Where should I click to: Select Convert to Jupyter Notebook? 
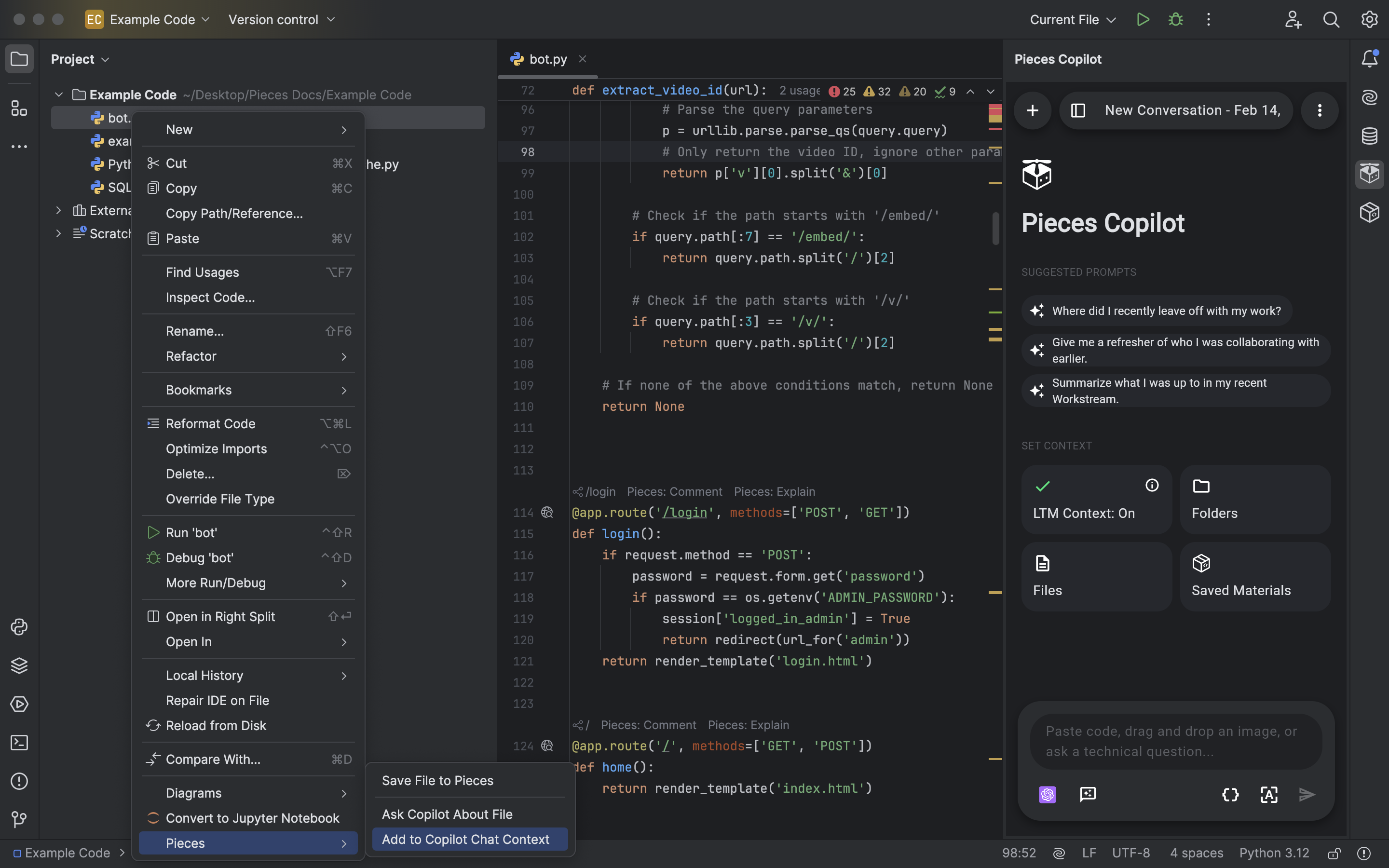[248, 818]
